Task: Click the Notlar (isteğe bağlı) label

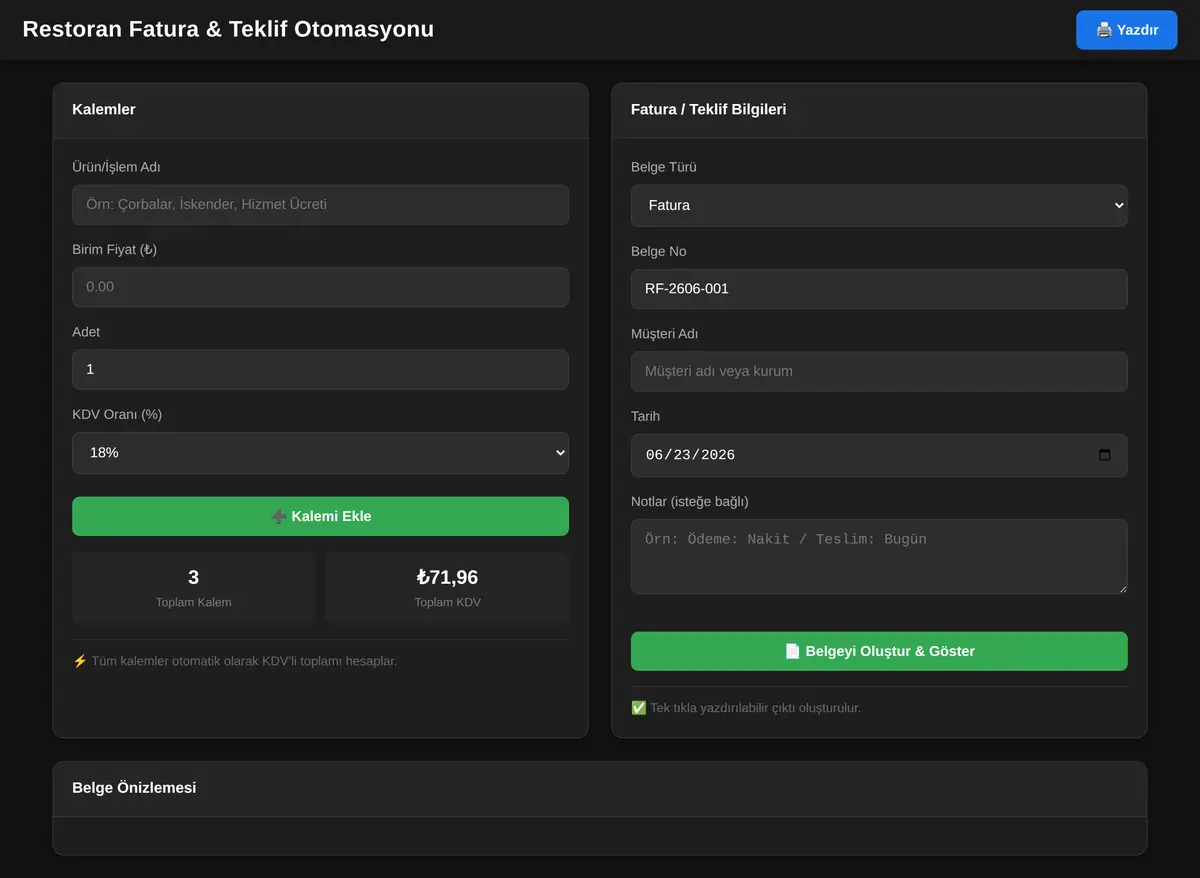Action: (690, 501)
